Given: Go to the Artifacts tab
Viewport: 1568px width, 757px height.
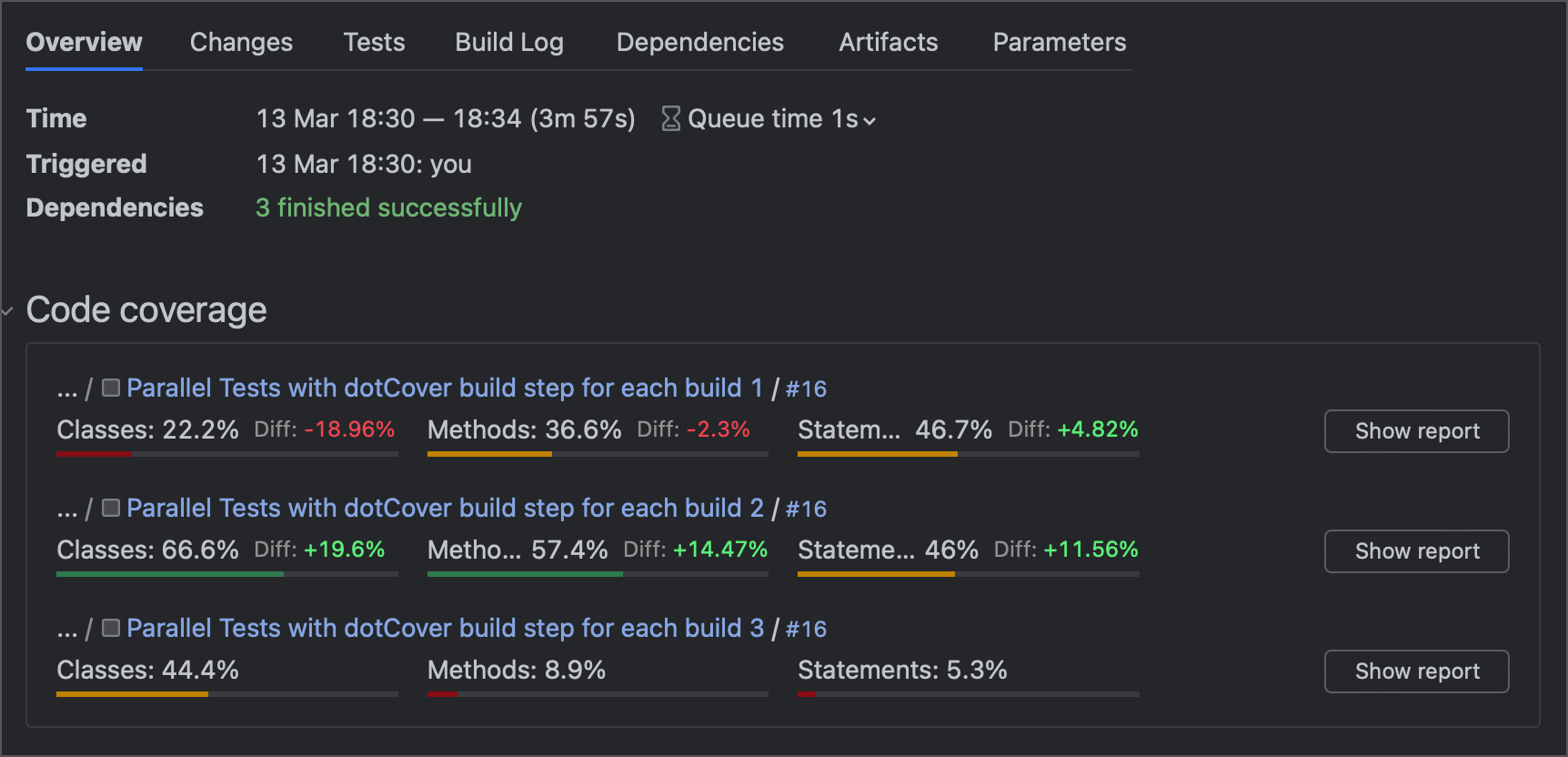Looking at the screenshot, I should click(888, 42).
